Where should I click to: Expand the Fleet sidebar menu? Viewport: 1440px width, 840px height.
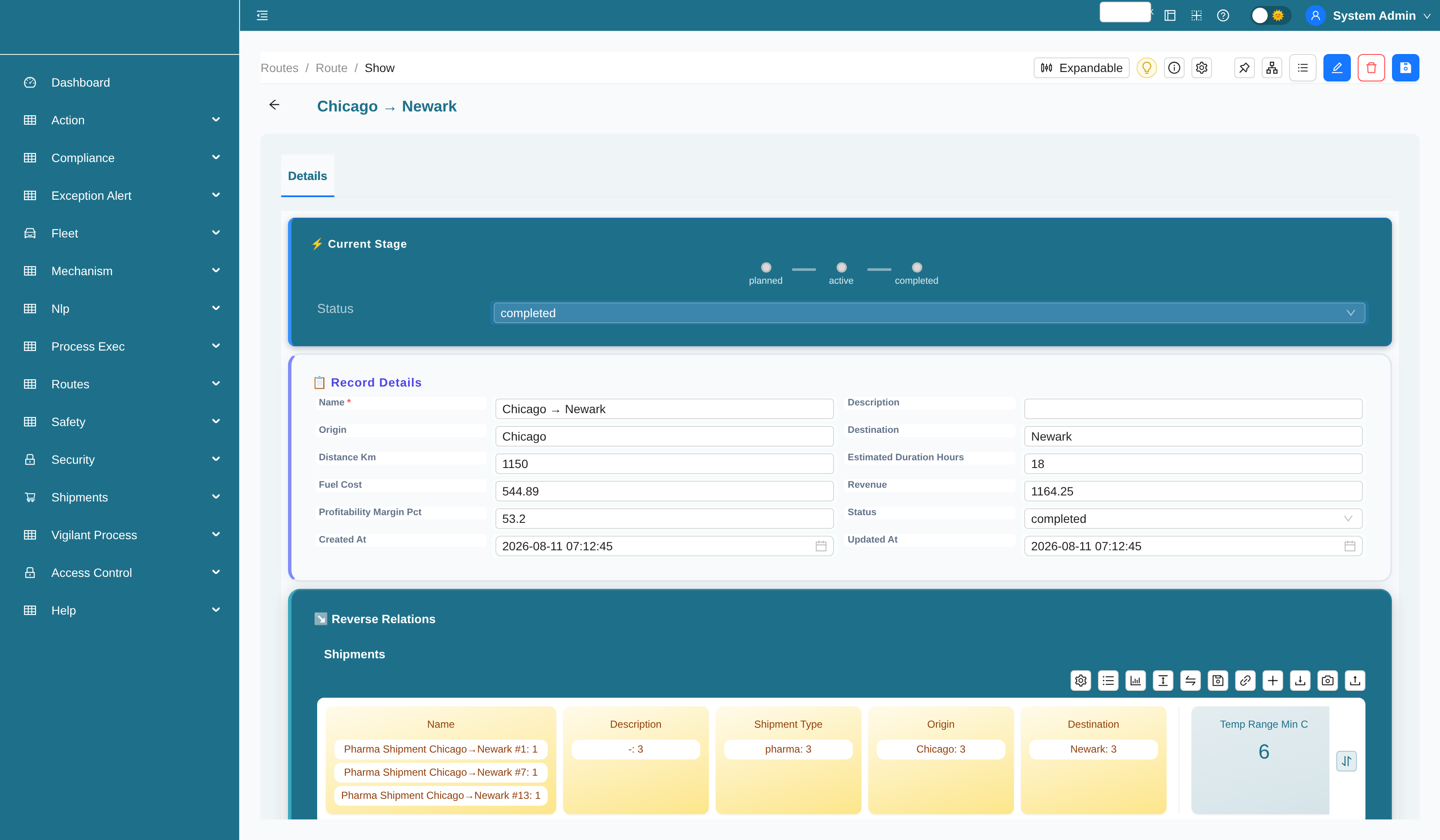pyautogui.click(x=120, y=233)
